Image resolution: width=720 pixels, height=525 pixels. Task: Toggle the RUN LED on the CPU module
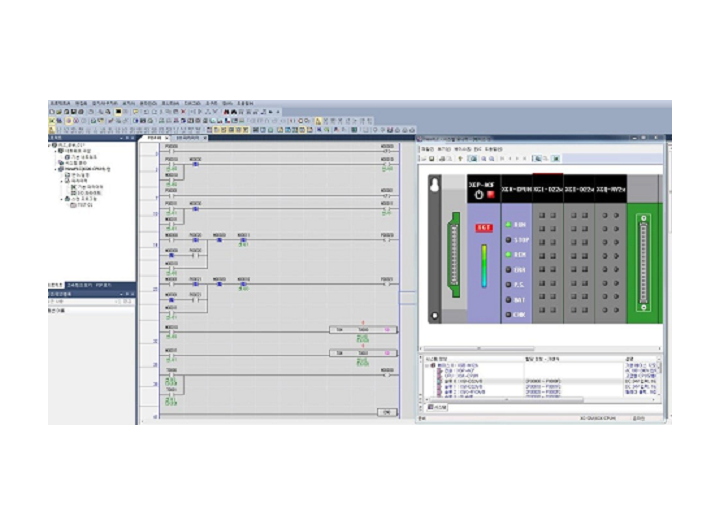click(x=509, y=225)
